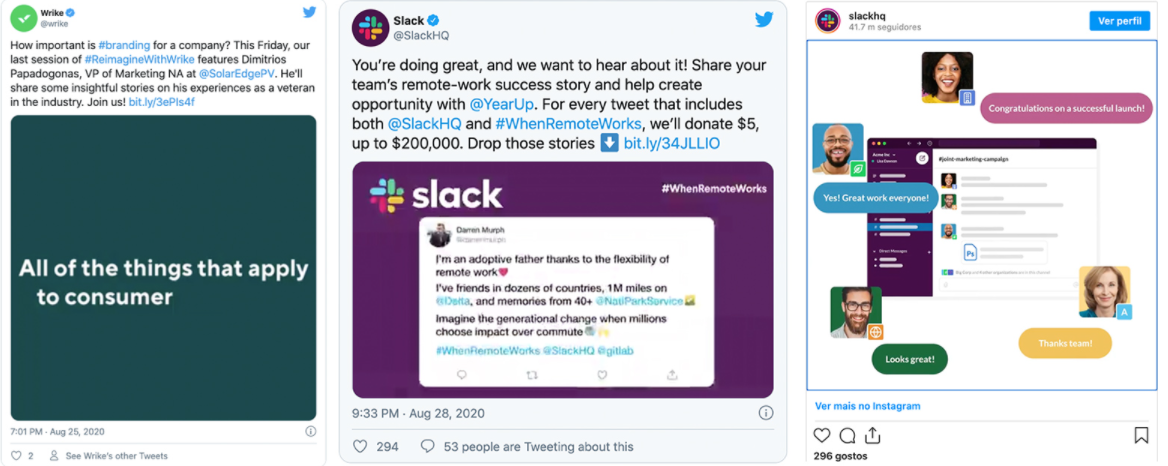Follow the bit.ly/34JLLIO link

tap(671, 143)
